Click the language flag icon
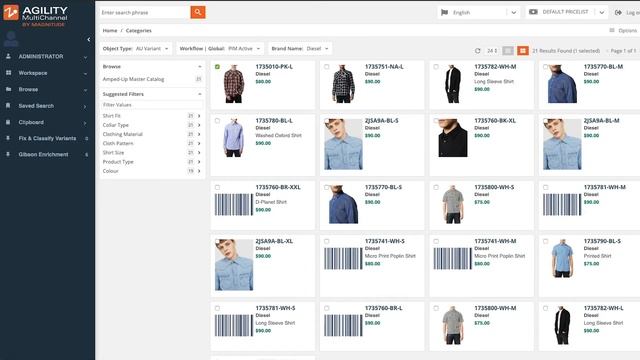 click(x=444, y=12)
